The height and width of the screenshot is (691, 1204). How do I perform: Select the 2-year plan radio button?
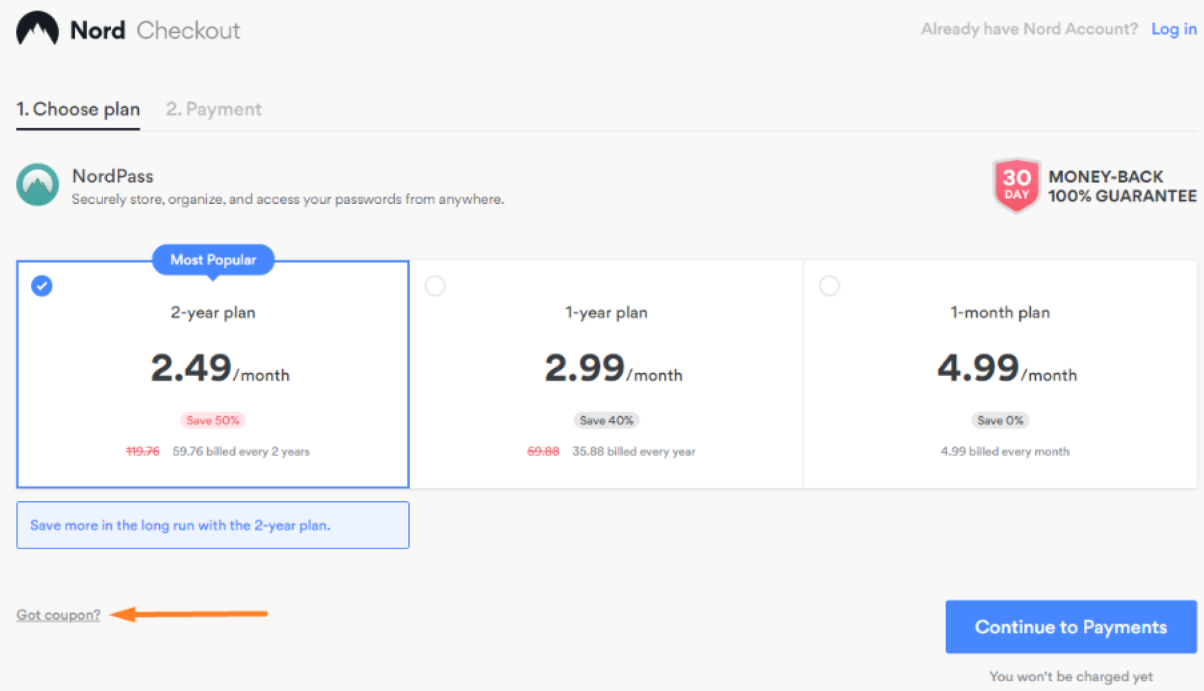click(x=42, y=286)
